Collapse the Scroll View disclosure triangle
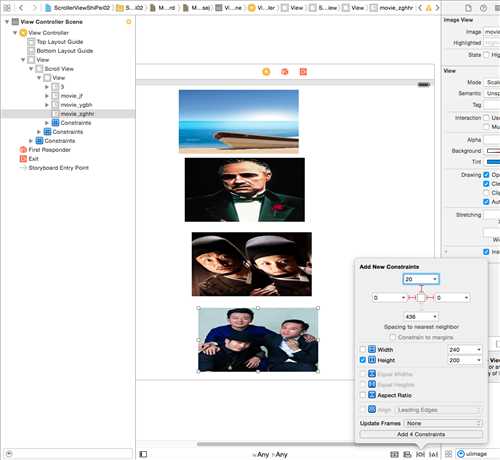 click(x=31, y=69)
